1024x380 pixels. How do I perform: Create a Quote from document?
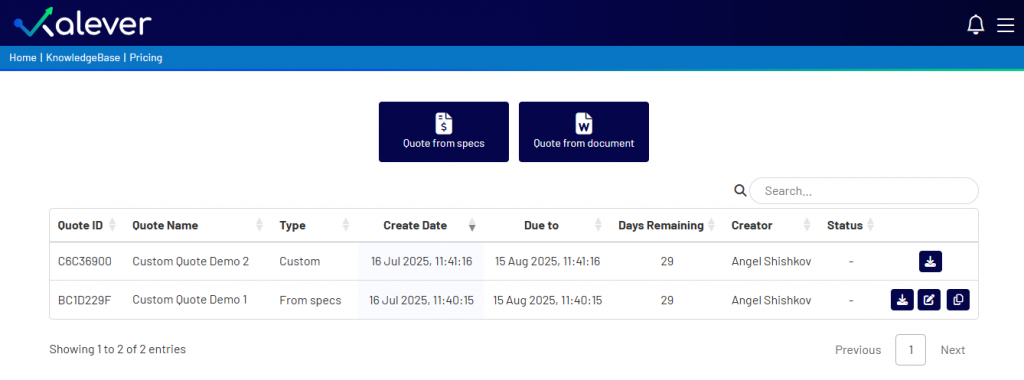[x=584, y=132]
